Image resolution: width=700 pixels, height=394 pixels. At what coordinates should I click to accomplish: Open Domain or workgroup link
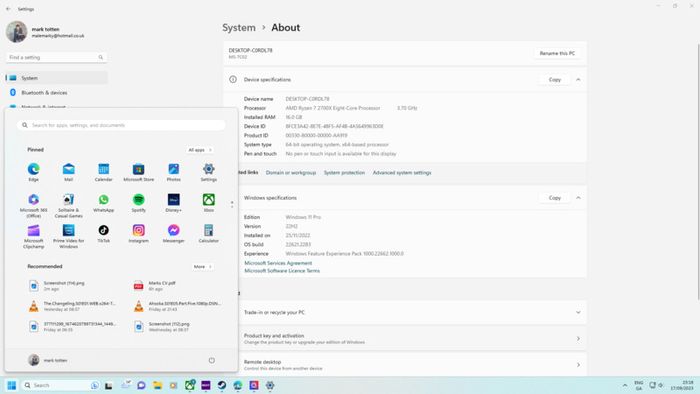(291, 173)
